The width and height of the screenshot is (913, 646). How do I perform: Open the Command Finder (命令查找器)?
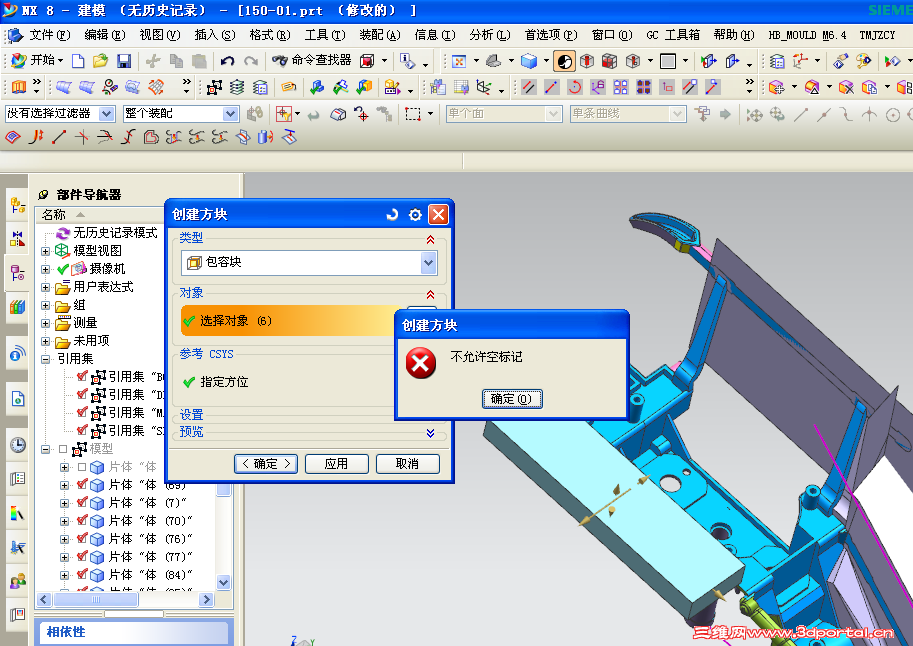pos(312,60)
